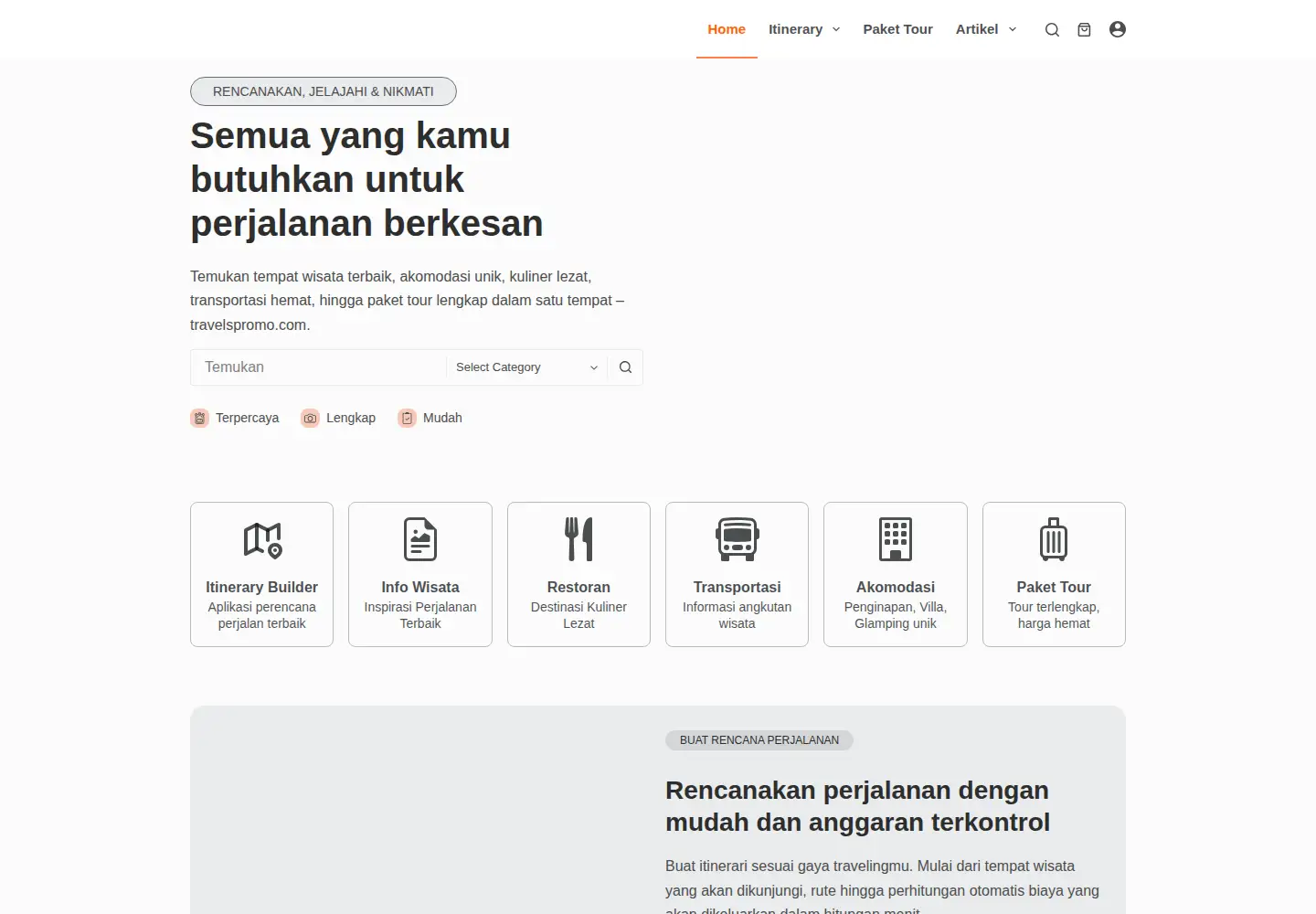Click the Itinerary Builder map icon
1316x914 pixels.
[262, 539]
